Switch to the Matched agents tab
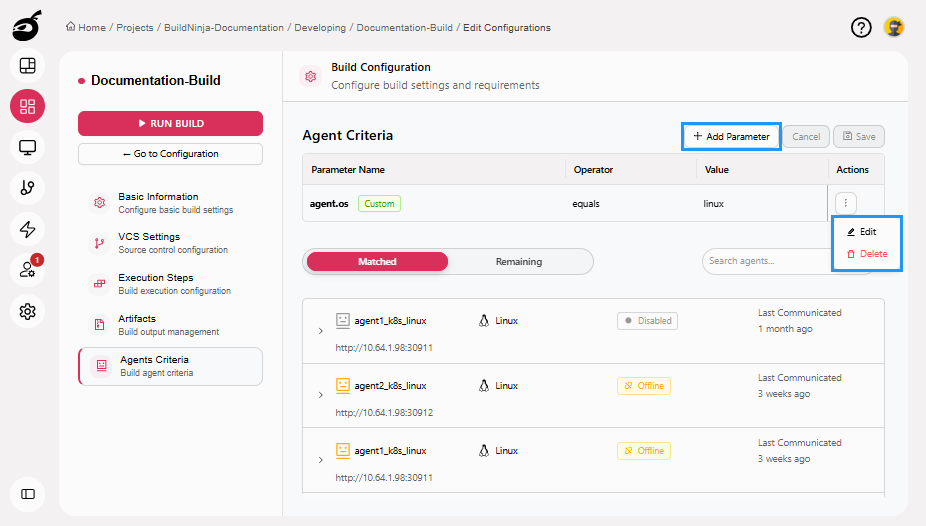The height and width of the screenshot is (526, 926). click(377, 262)
